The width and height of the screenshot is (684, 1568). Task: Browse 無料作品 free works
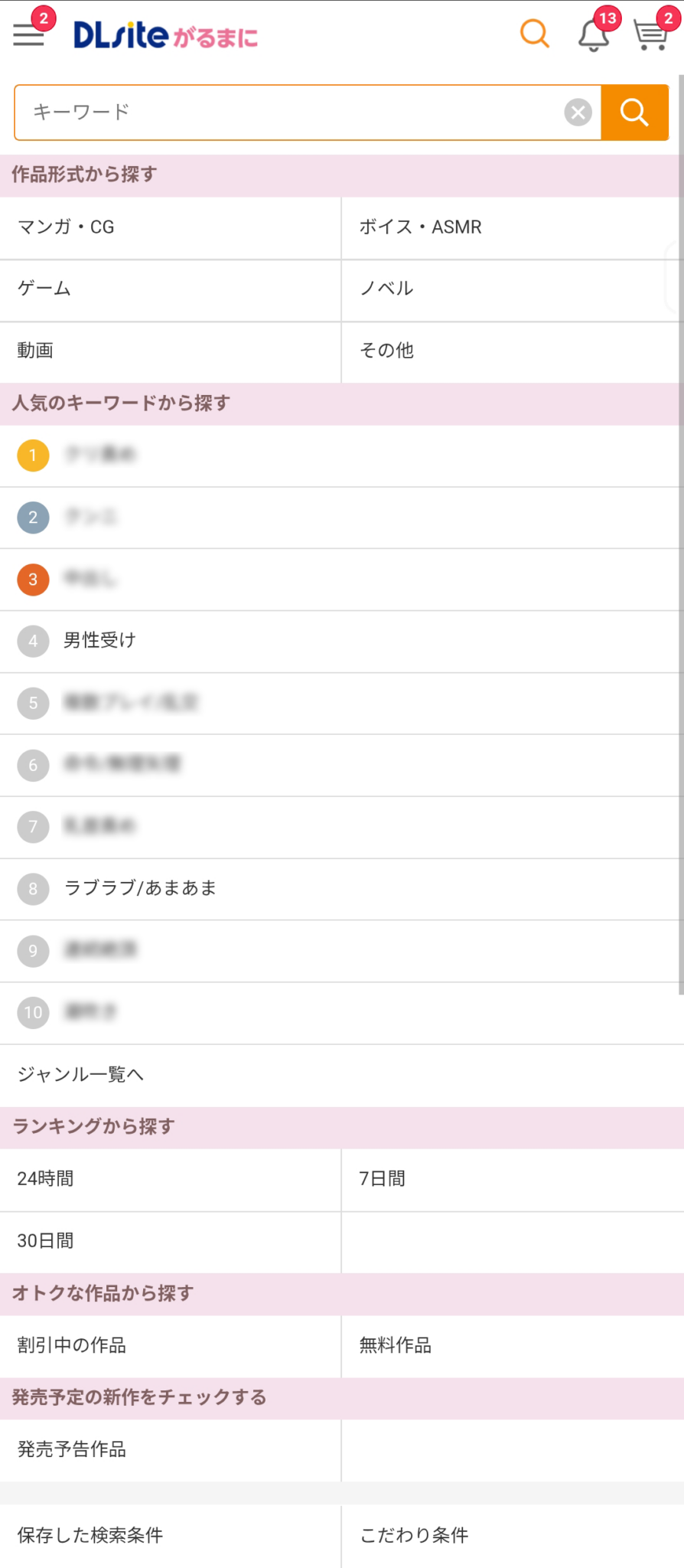pos(511,1346)
